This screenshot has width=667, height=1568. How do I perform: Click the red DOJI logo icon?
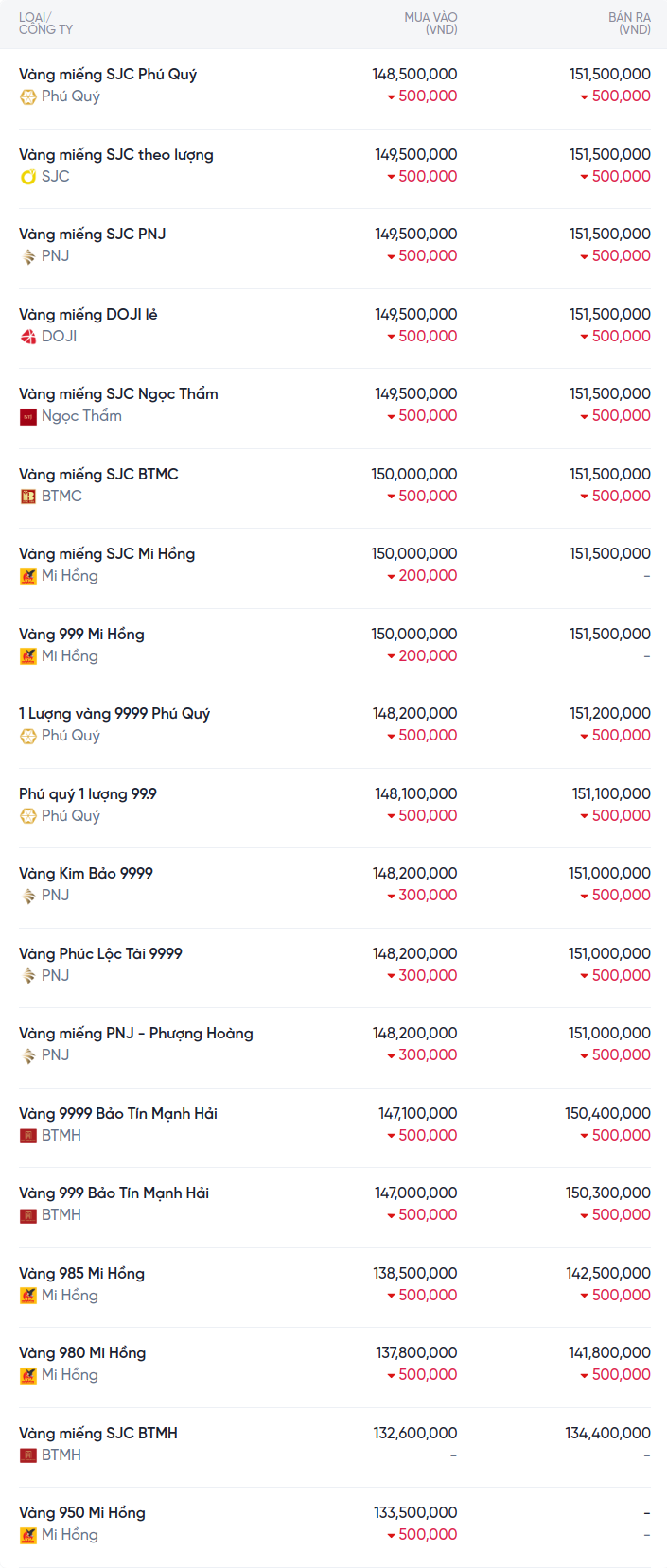click(x=28, y=337)
